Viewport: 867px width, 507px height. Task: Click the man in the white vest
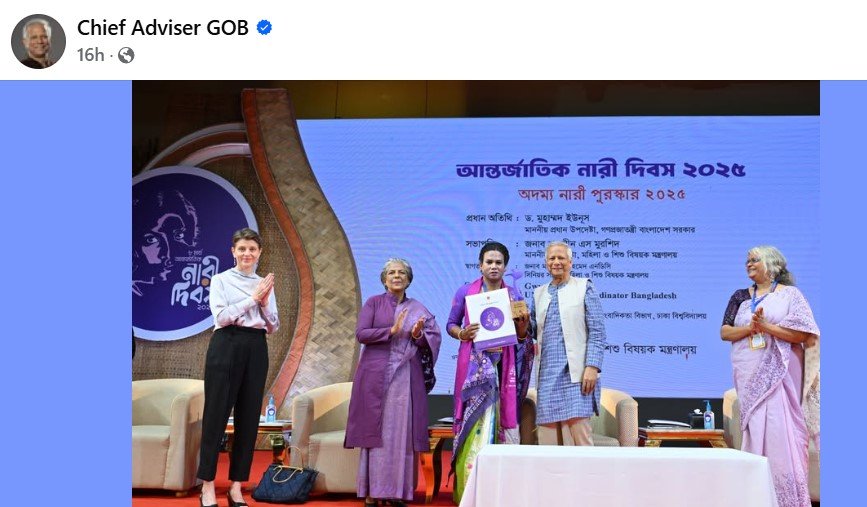(x=568, y=343)
